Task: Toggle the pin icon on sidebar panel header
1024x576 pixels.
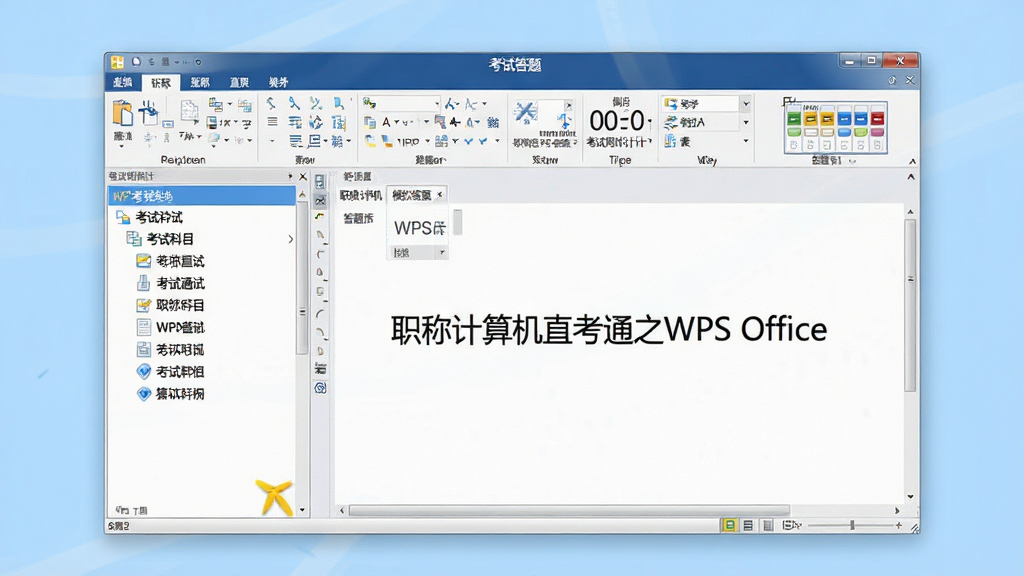Action: [x=290, y=176]
